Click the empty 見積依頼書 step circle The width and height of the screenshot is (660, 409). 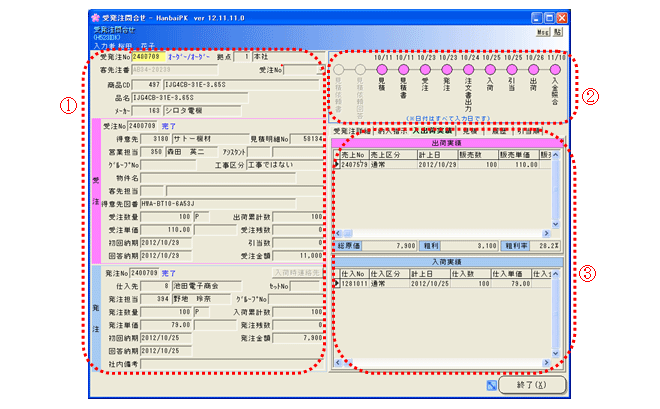(x=338, y=70)
